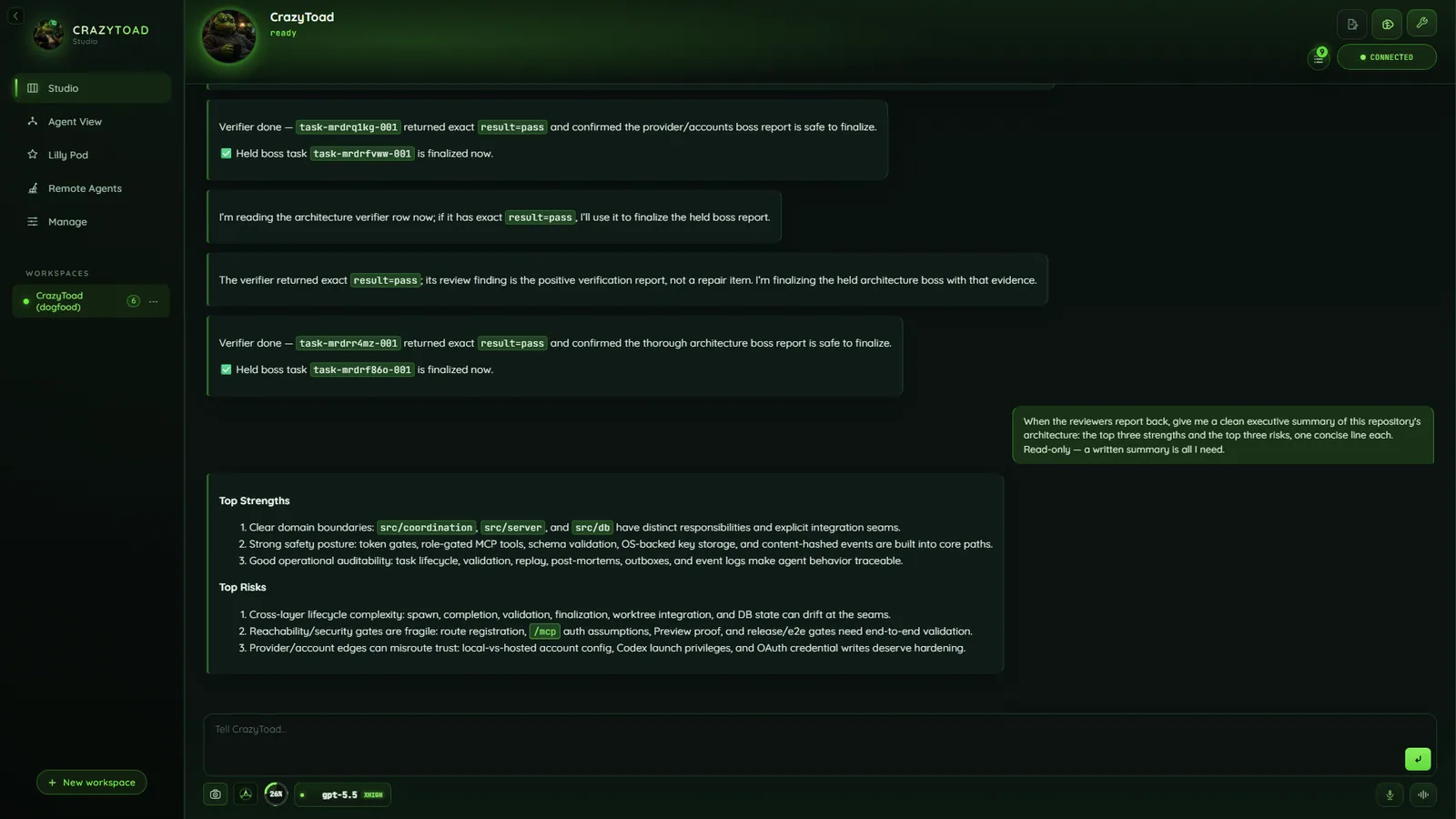Click the badge showing 6 on the dogfood workspace
This screenshot has width=1456, height=819.
click(x=133, y=301)
